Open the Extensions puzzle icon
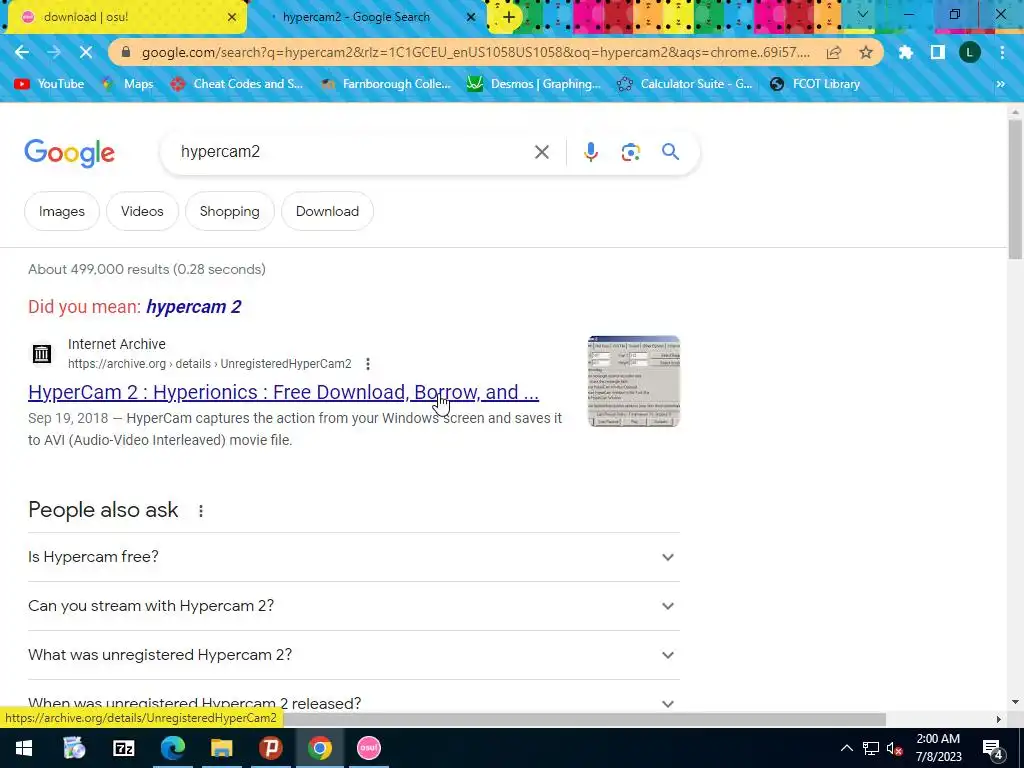Image resolution: width=1024 pixels, height=768 pixels. pyautogui.click(x=905, y=52)
